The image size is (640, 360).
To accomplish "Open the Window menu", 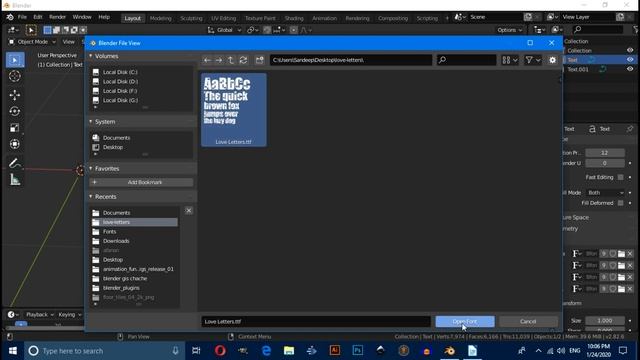I will click(x=82, y=17).
